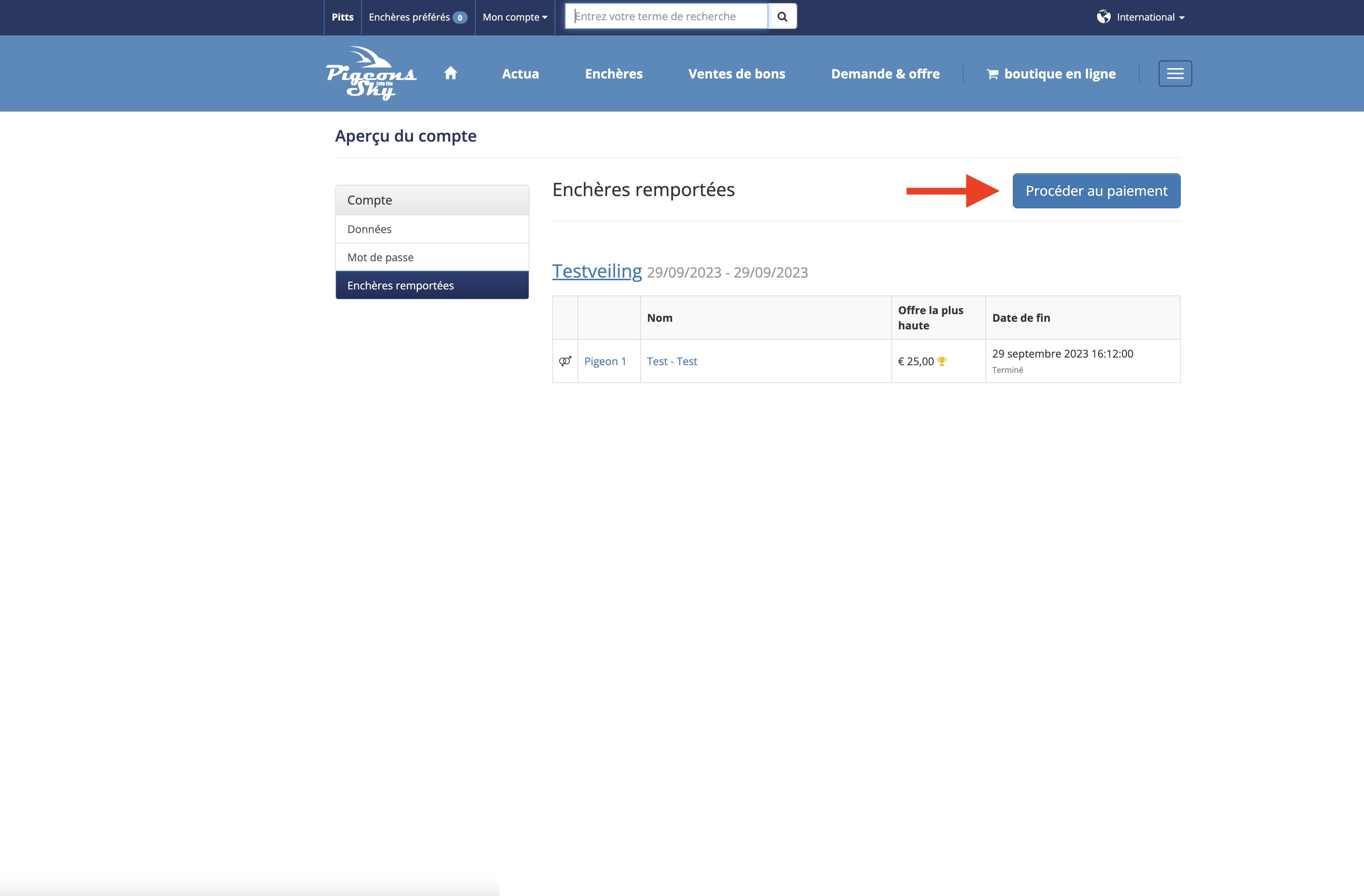Click Procéder au paiement button
Viewport: 1364px width, 896px height.
(1096, 191)
